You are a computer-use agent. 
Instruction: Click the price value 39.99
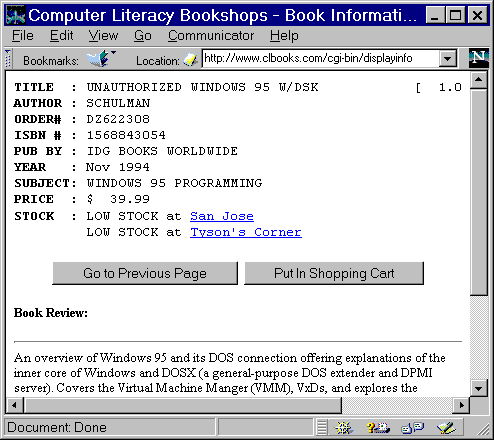coord(130,199)
